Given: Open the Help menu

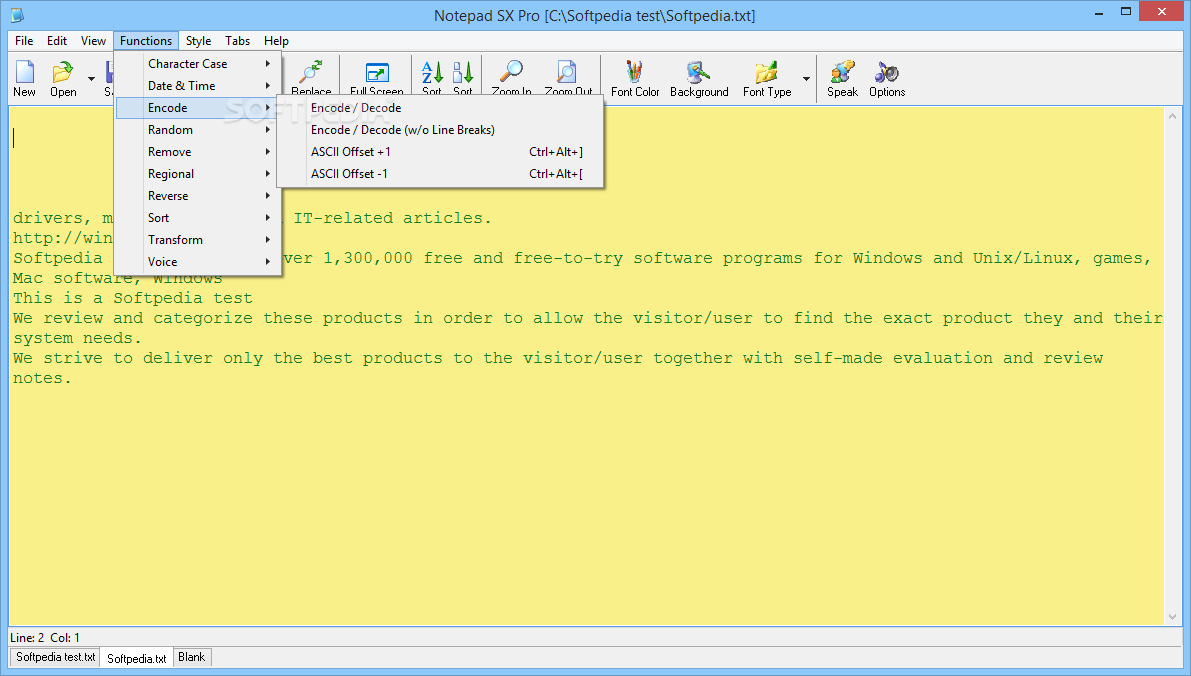Looking at the screenshot, I should click(276, 41).
